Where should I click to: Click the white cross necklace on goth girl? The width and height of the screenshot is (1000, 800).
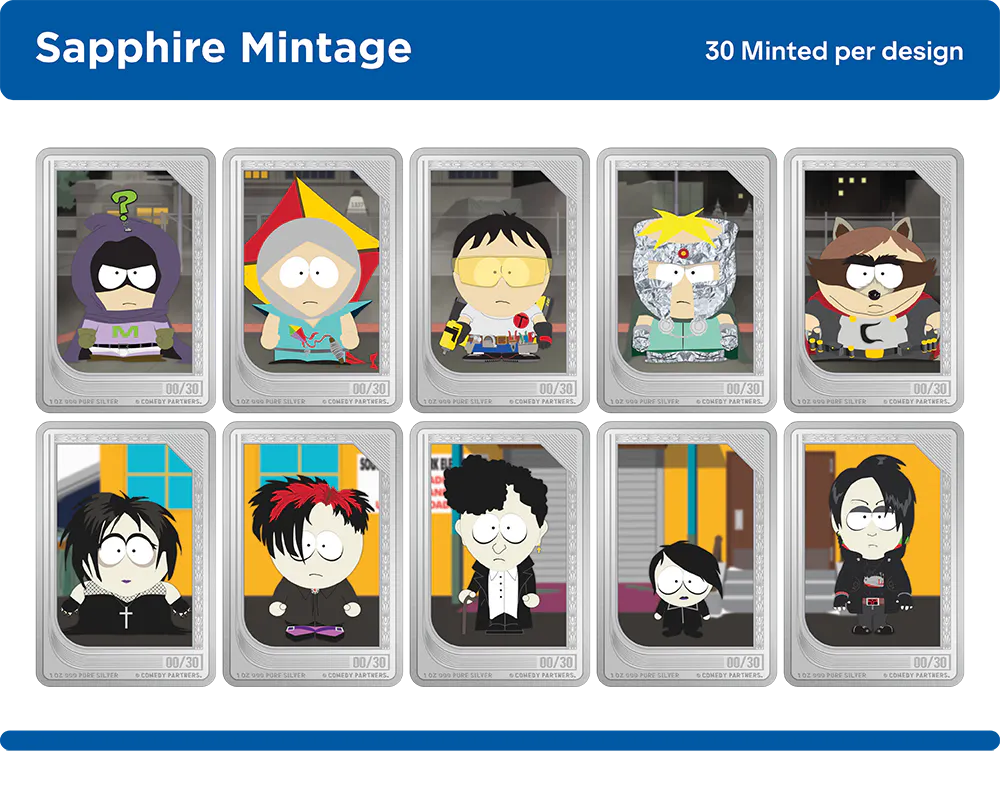tap(126, 617)
